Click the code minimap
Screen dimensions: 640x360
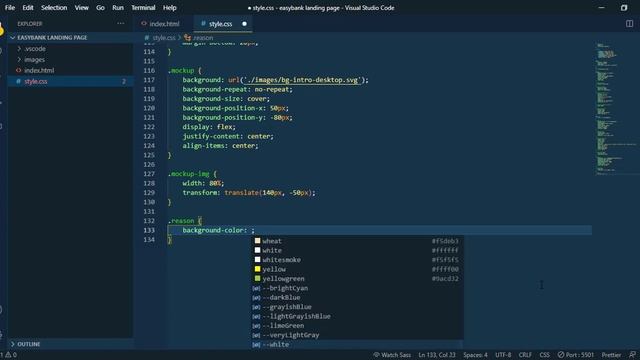tap(616, 108)
